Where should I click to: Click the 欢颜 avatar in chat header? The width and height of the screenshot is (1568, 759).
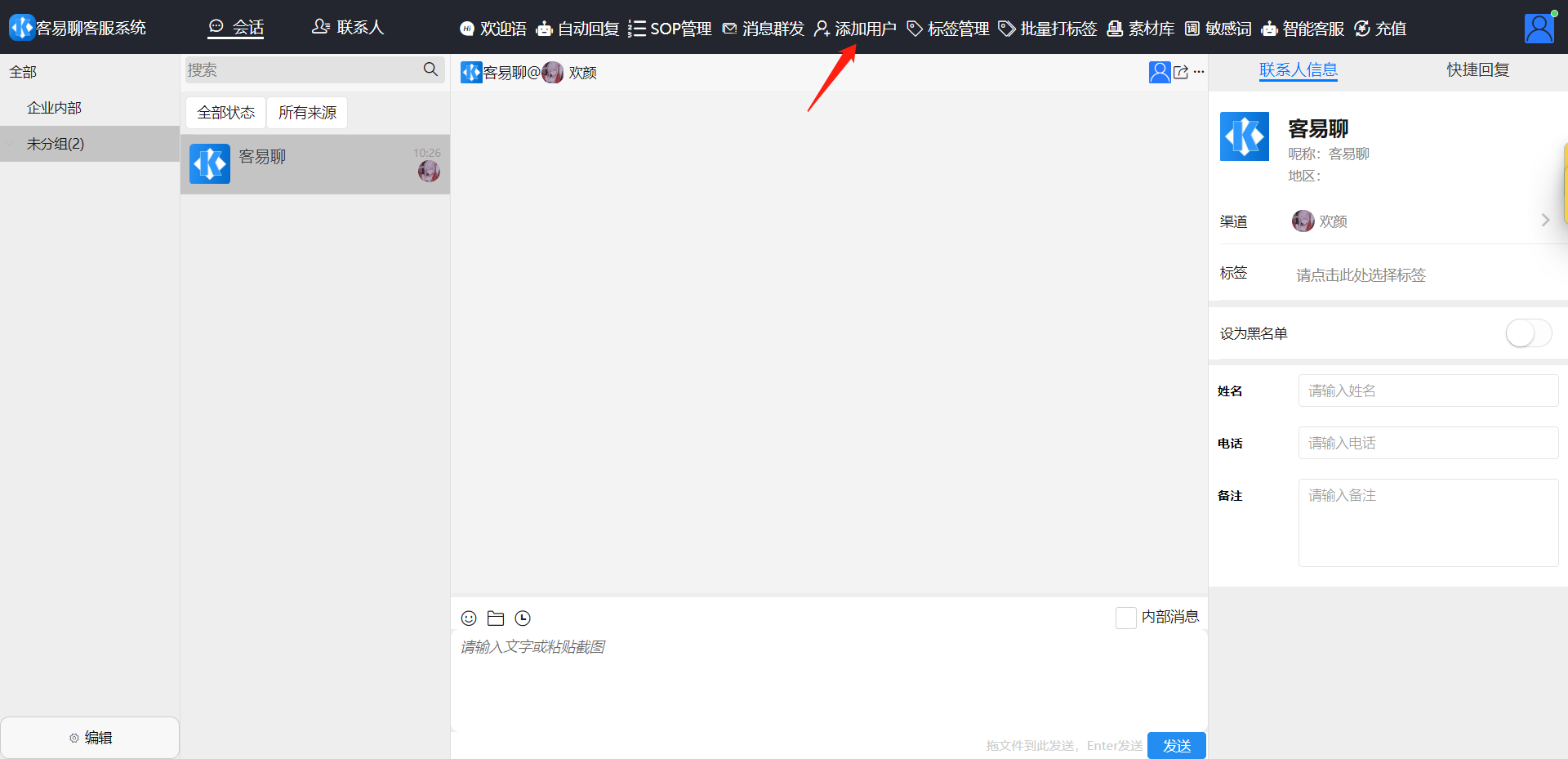(553, 73)
